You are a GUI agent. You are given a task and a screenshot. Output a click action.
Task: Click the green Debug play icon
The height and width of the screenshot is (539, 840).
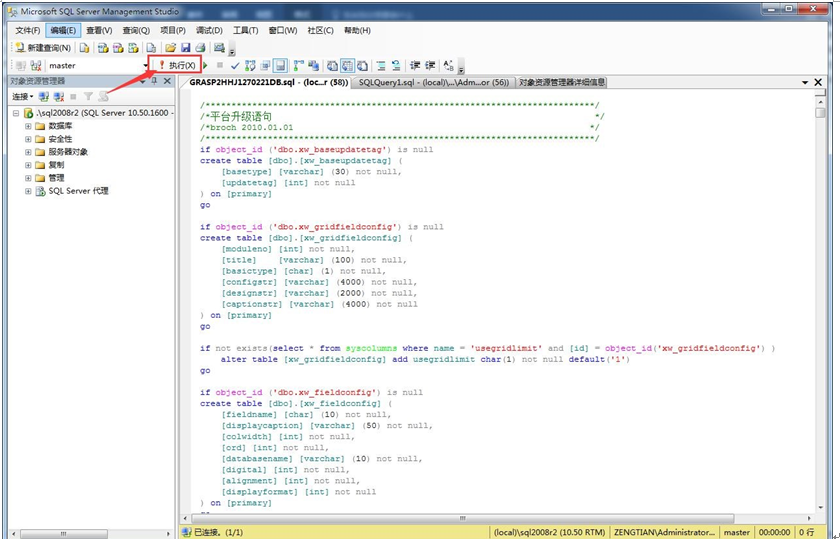206,65
